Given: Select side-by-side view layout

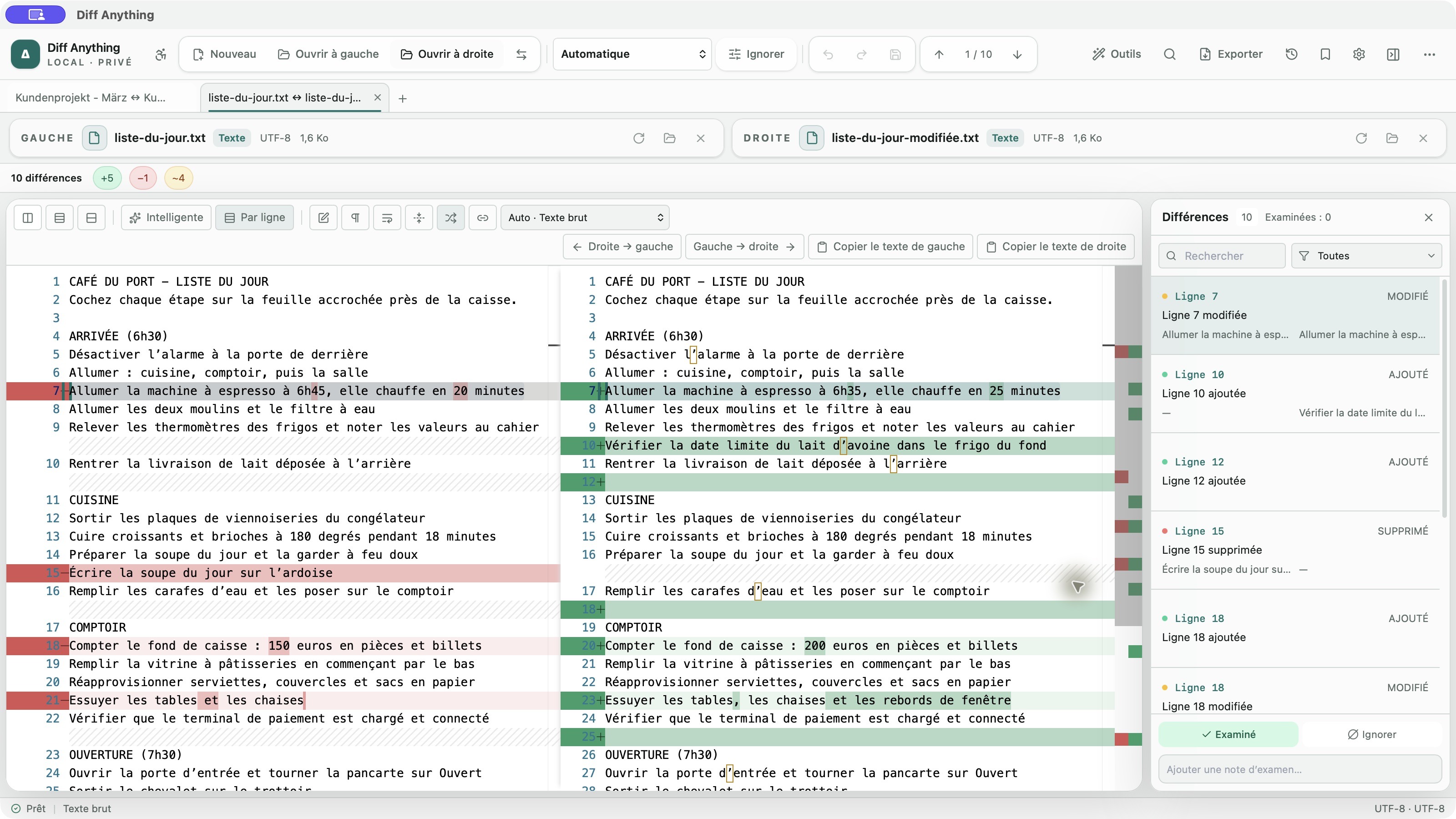Looking at the screenshot, I should point(28,217).
